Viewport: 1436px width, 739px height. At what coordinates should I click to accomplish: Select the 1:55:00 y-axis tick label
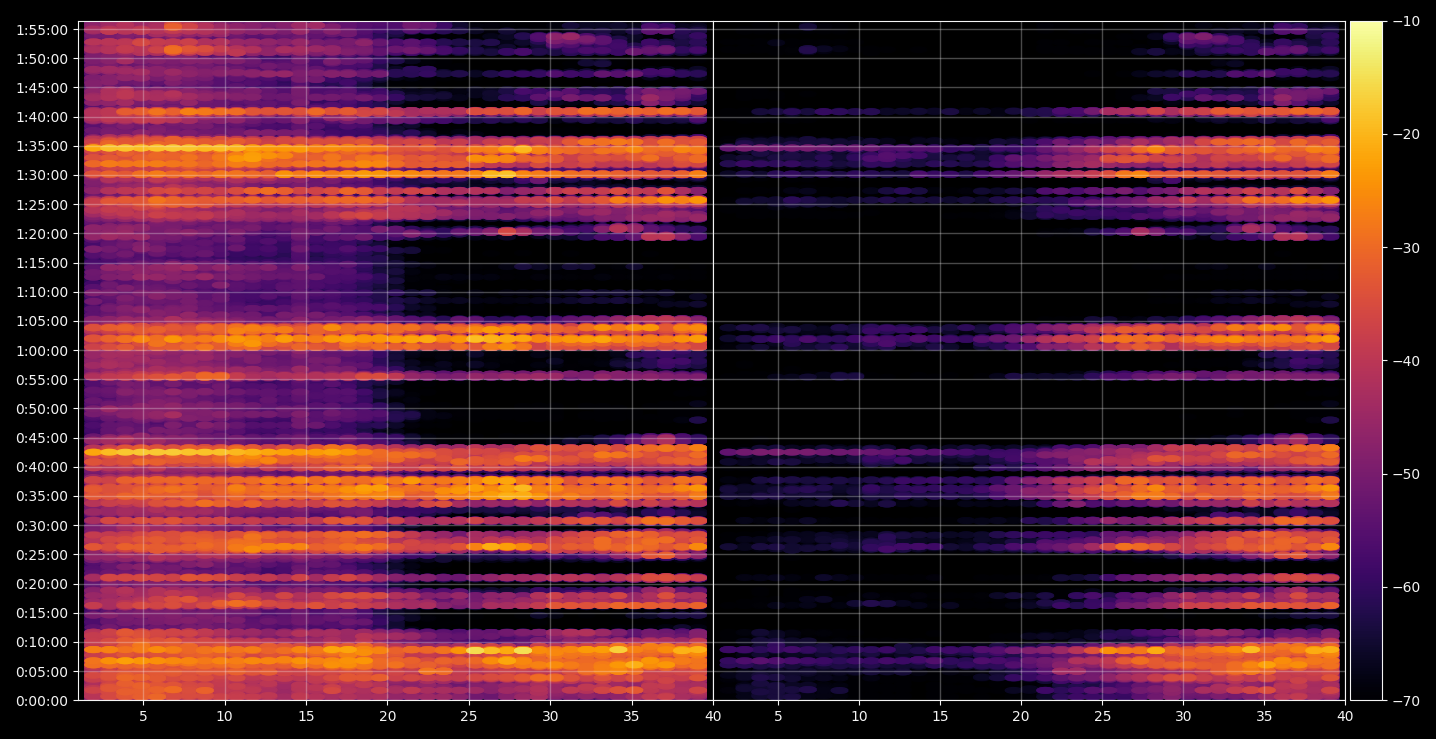[43, 30]
